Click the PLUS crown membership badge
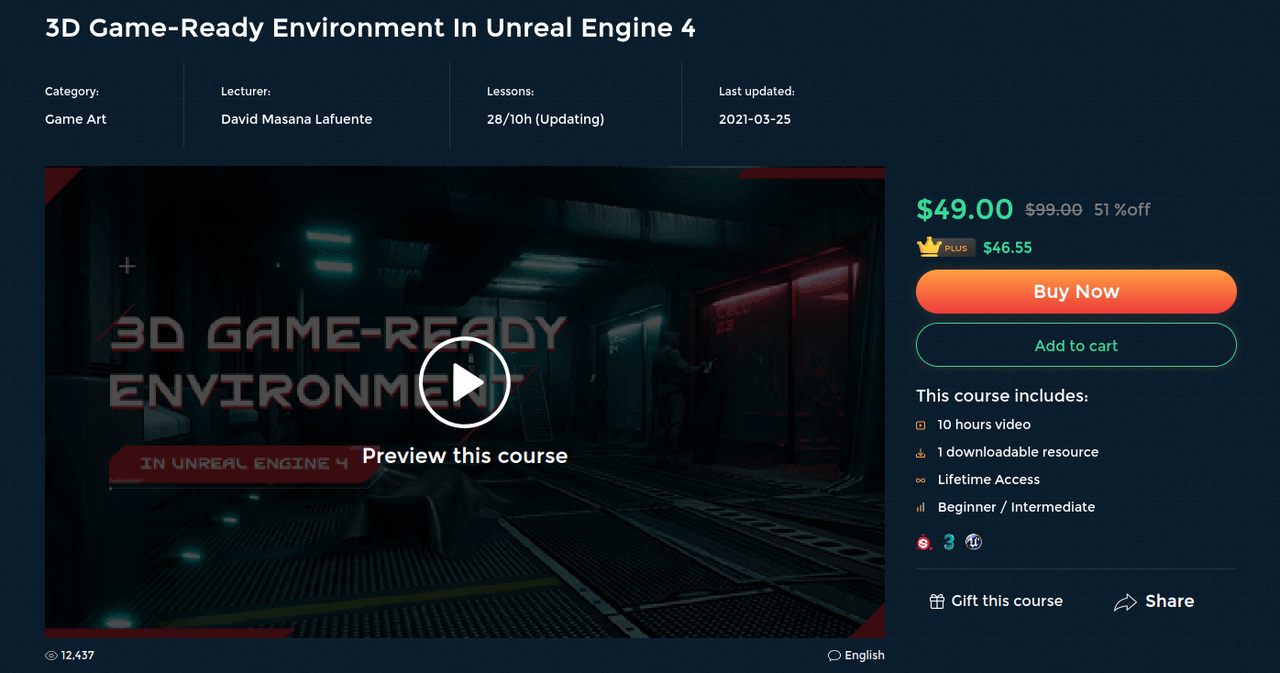 (x=945, y=247)
